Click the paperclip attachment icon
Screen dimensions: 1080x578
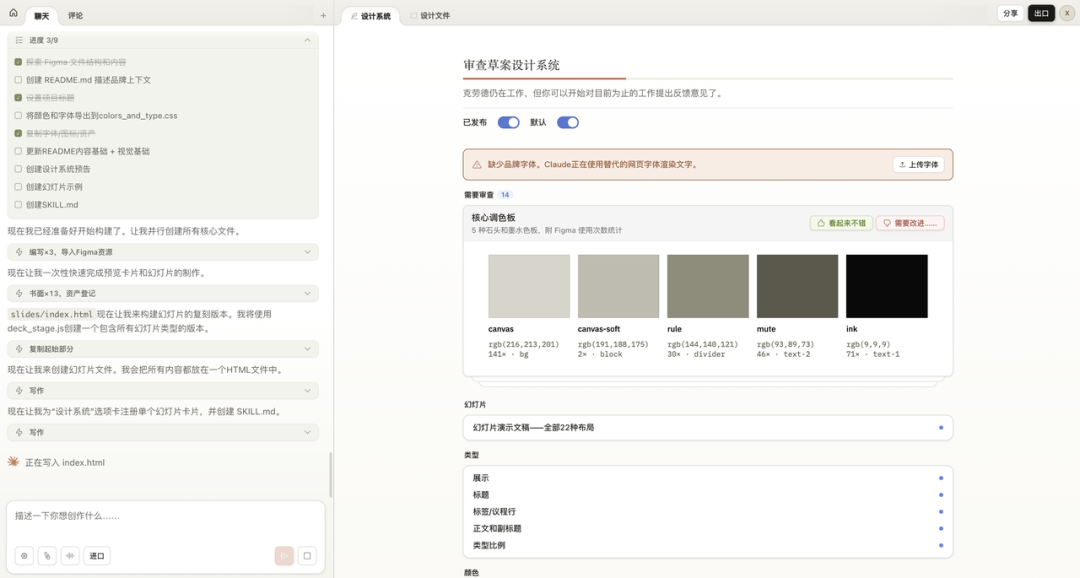[x=47, y=556]
